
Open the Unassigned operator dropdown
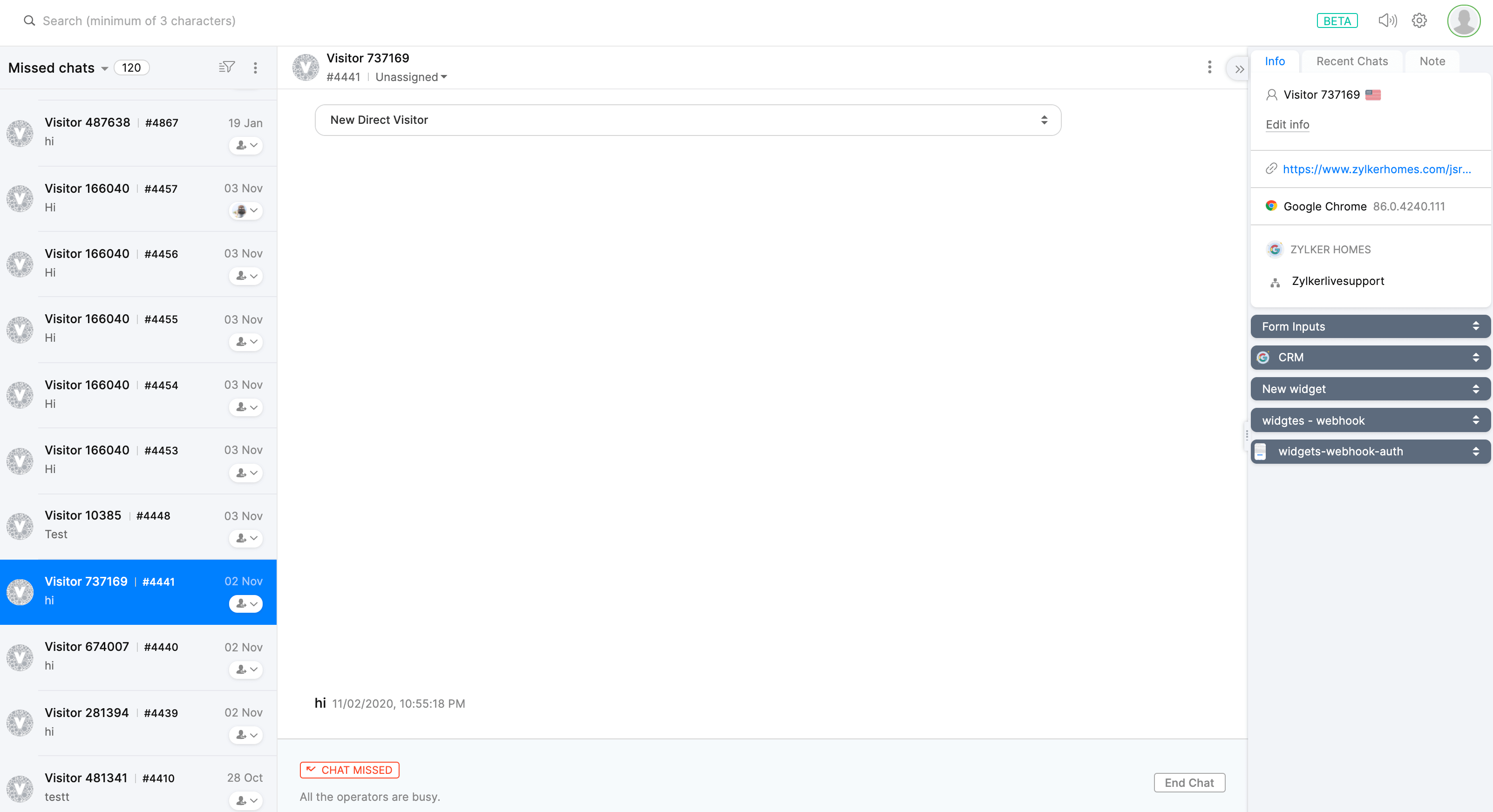tap(411, 77)
